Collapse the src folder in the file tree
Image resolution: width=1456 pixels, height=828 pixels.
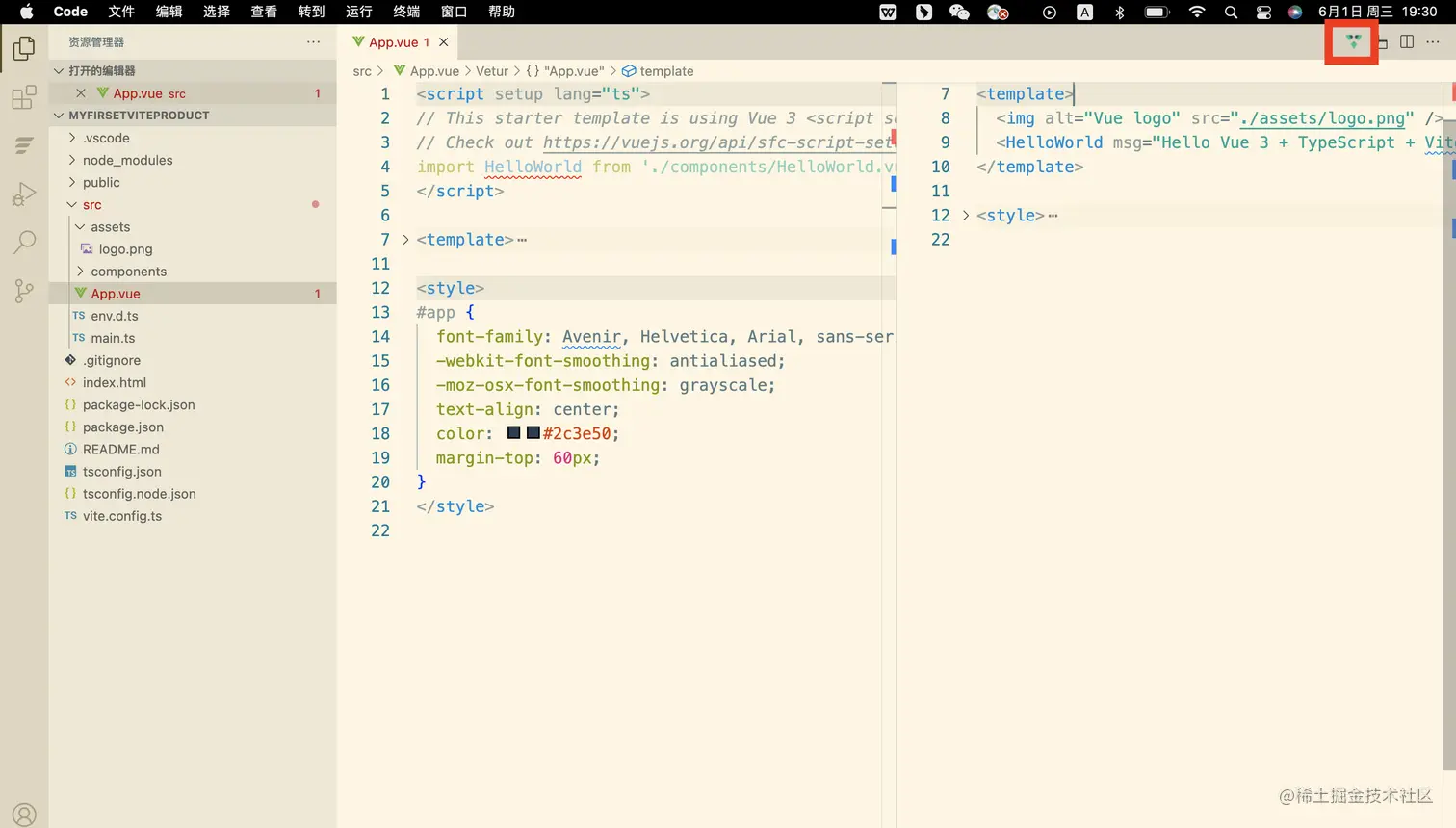pyautogui.click(x=72, y=204)
